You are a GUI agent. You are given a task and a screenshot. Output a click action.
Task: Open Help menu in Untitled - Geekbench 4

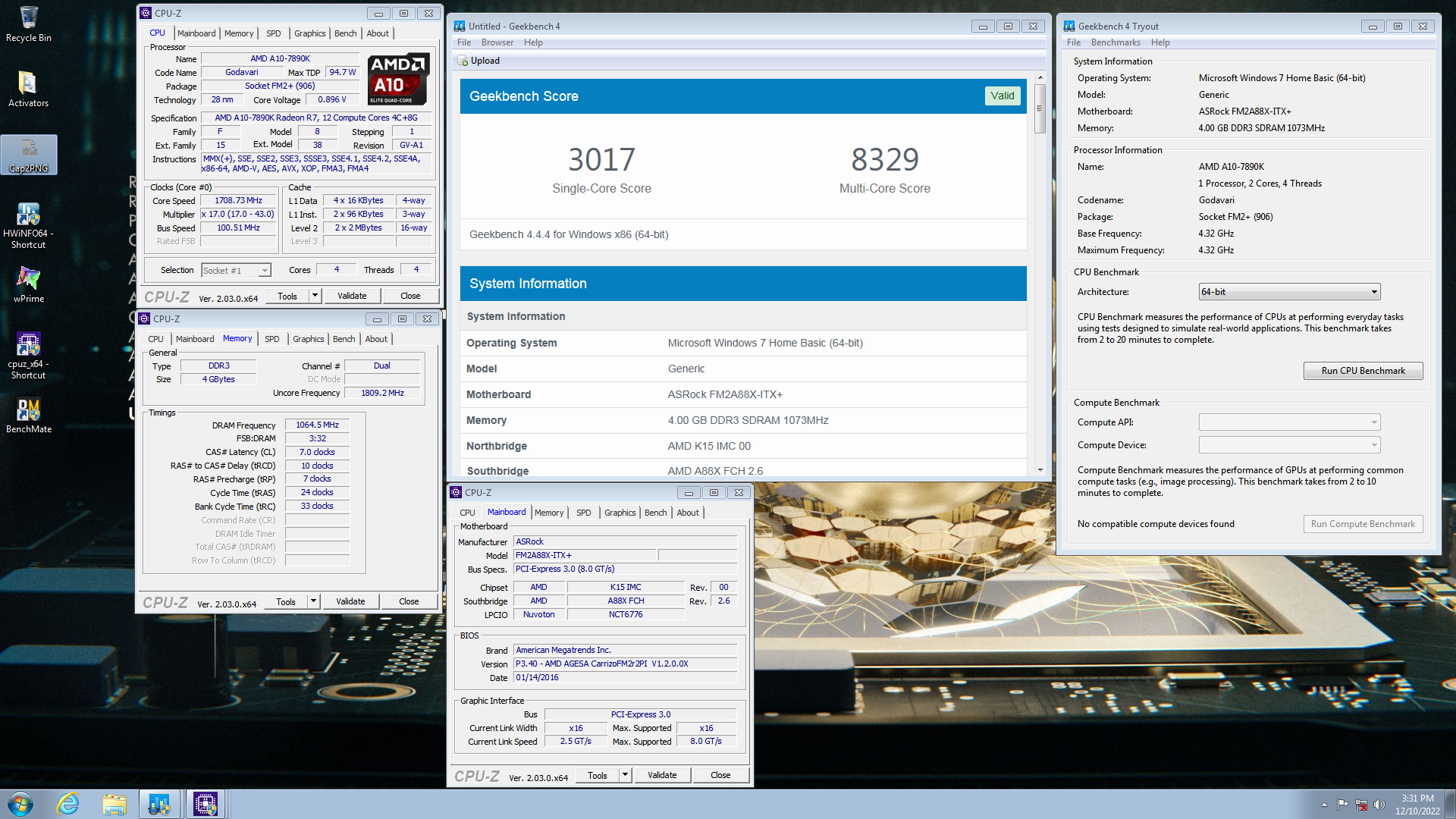pos(533,42)
